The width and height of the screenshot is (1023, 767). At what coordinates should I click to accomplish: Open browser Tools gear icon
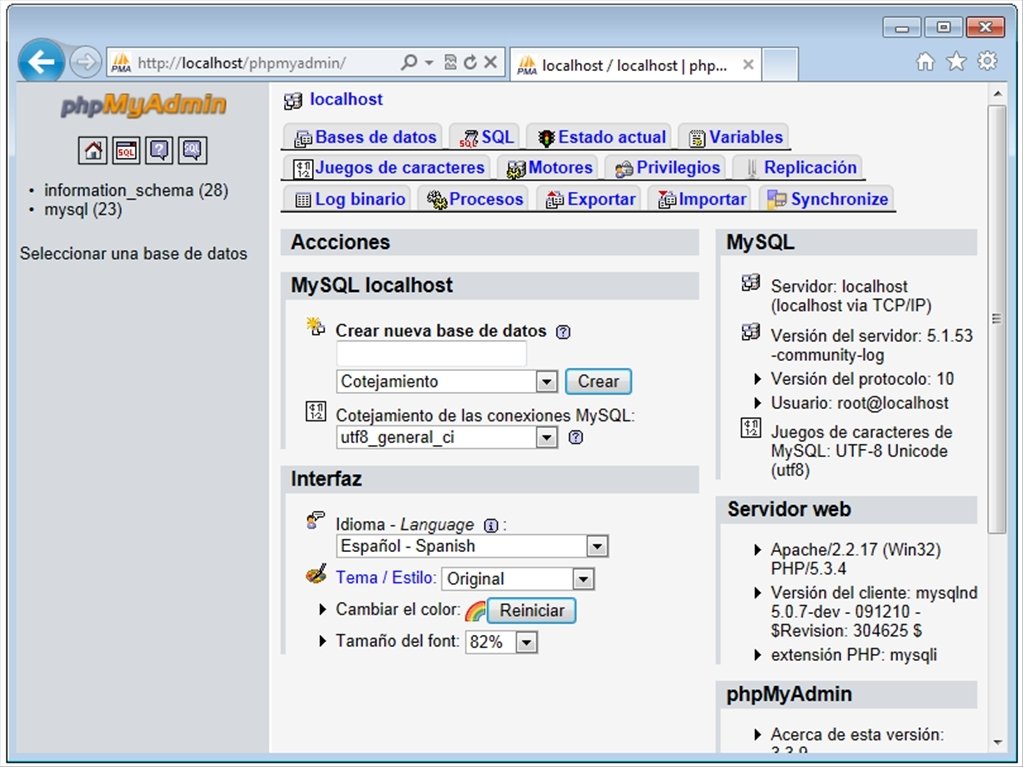[x=988, y=61]
